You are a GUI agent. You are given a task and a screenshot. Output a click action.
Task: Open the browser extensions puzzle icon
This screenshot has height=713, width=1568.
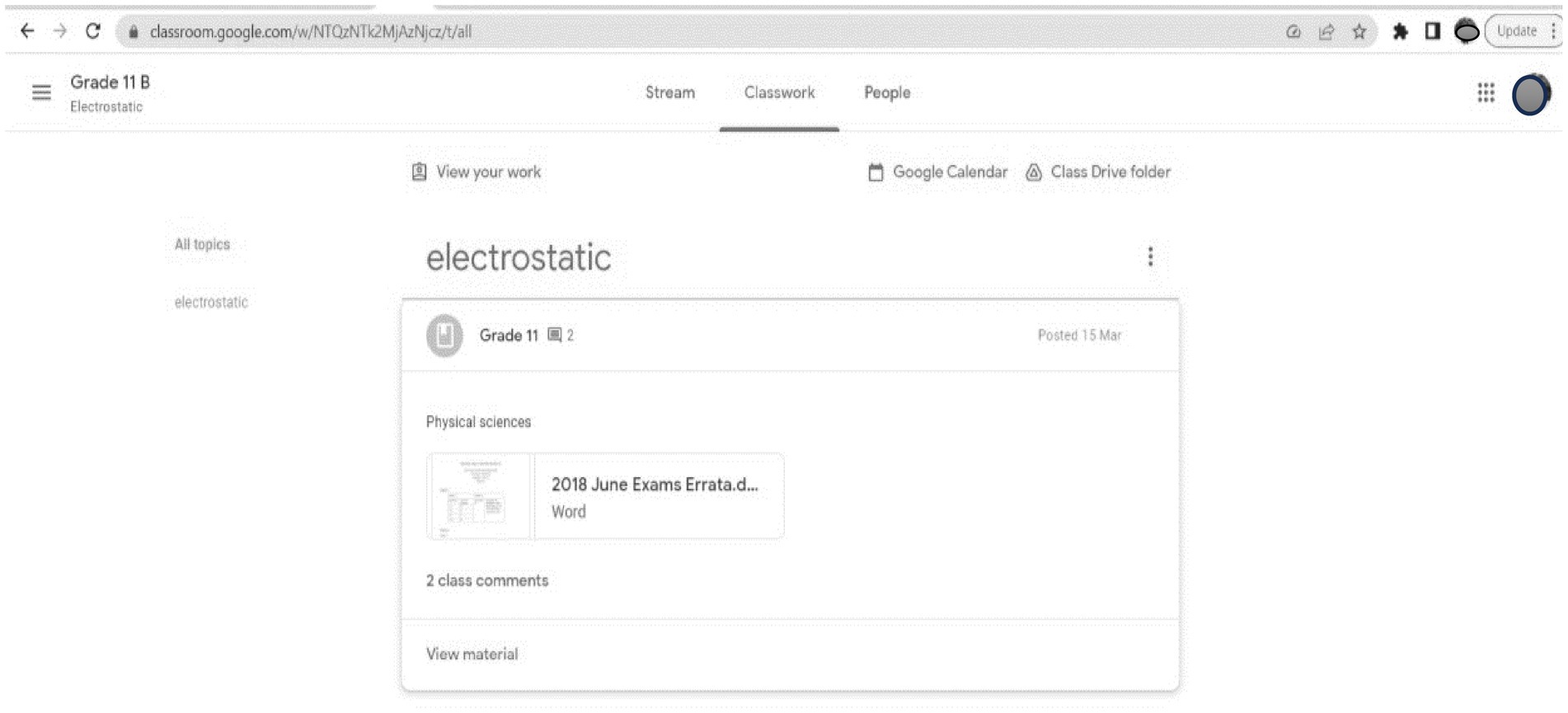coord(1400,31)
